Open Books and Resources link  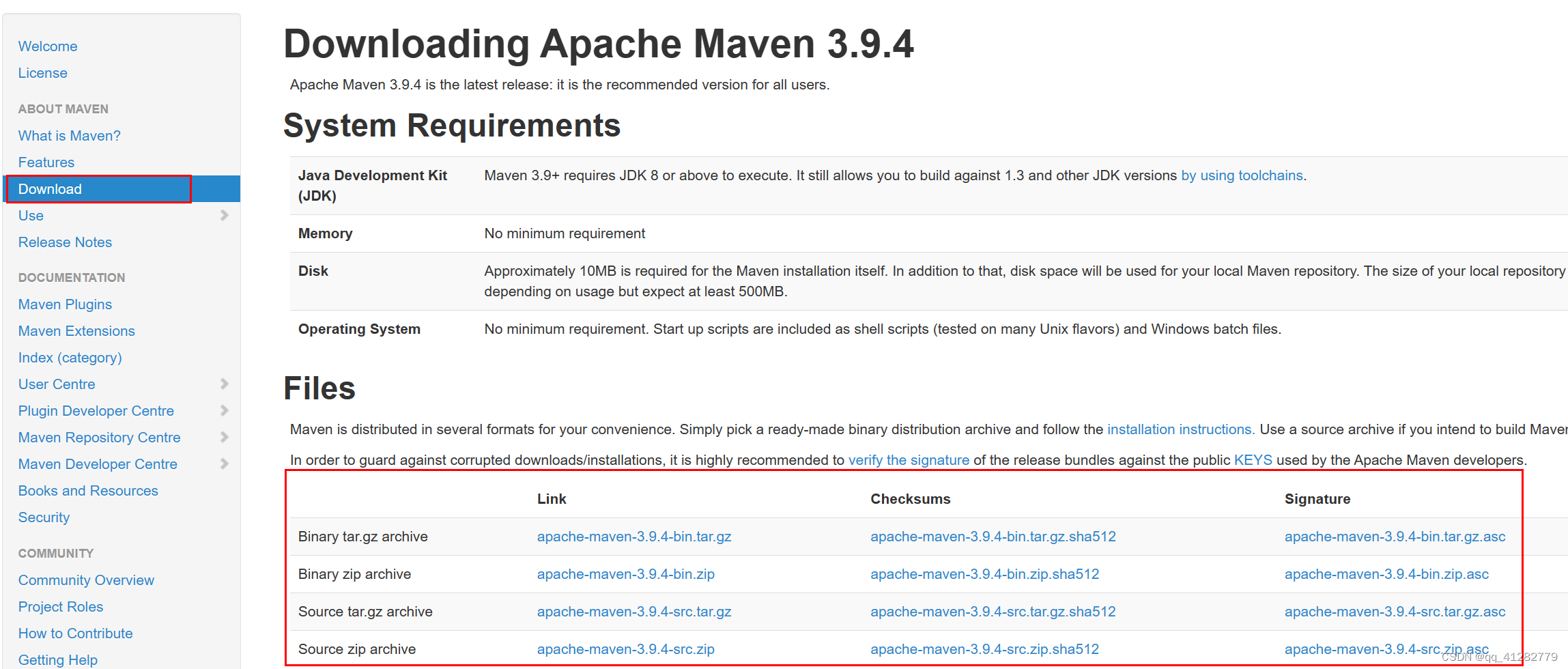88,491
